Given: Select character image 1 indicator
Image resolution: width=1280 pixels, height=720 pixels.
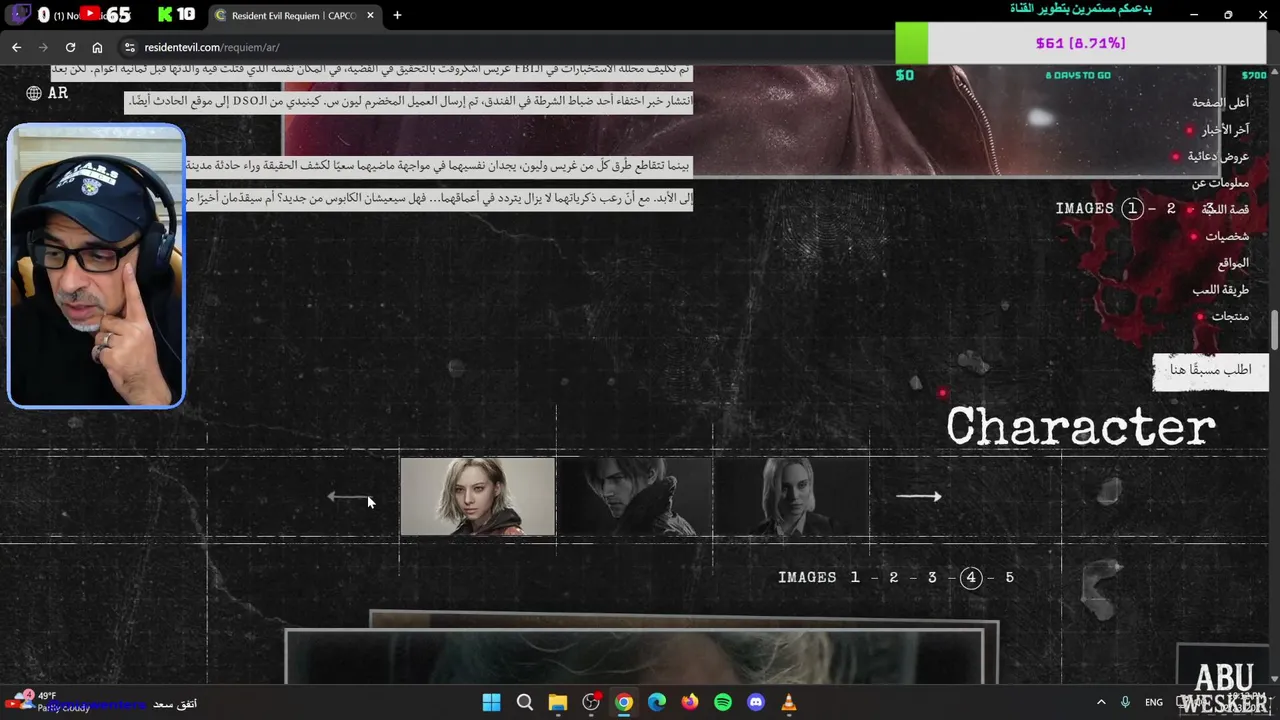Looking at the screenshot, I should (x=855, y=578).
